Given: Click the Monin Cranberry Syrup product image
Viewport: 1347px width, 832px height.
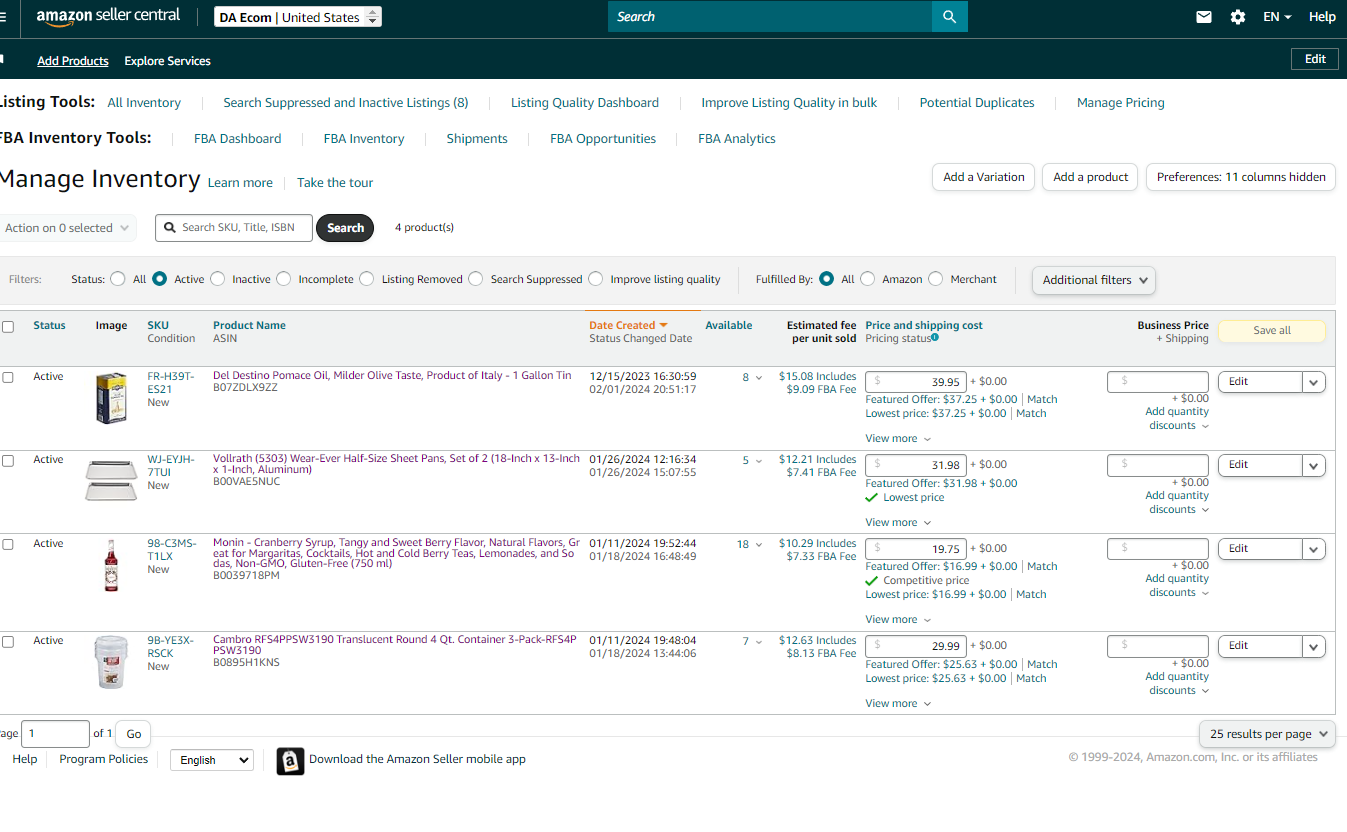Looking at the screenshot, I should tap(111, 565).
